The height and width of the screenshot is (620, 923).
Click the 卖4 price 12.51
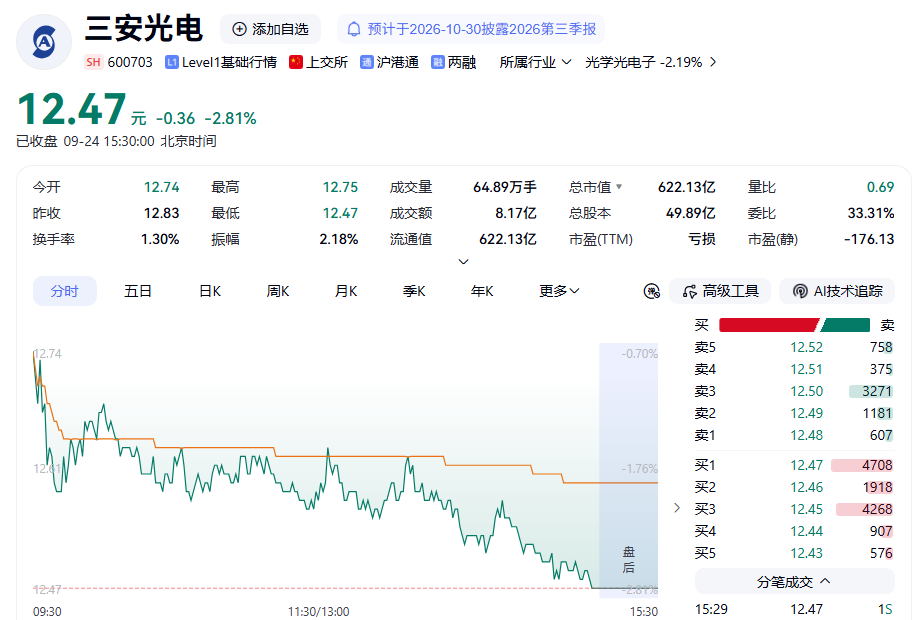coord(806,369)
